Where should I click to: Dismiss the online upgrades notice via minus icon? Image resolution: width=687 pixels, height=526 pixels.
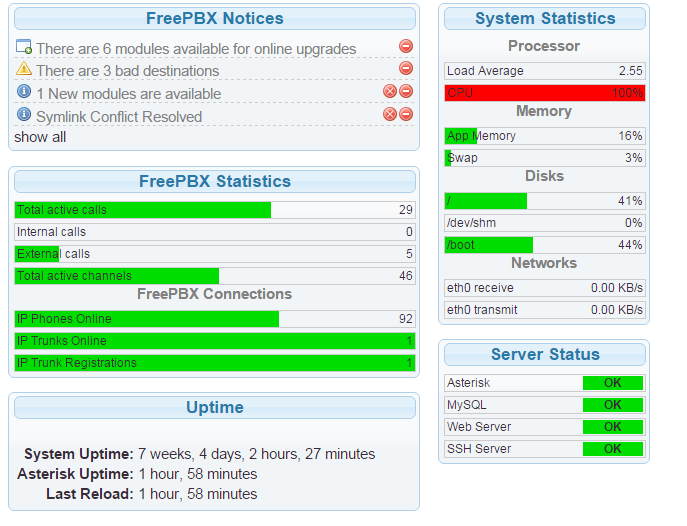click(x=406, y=46)
